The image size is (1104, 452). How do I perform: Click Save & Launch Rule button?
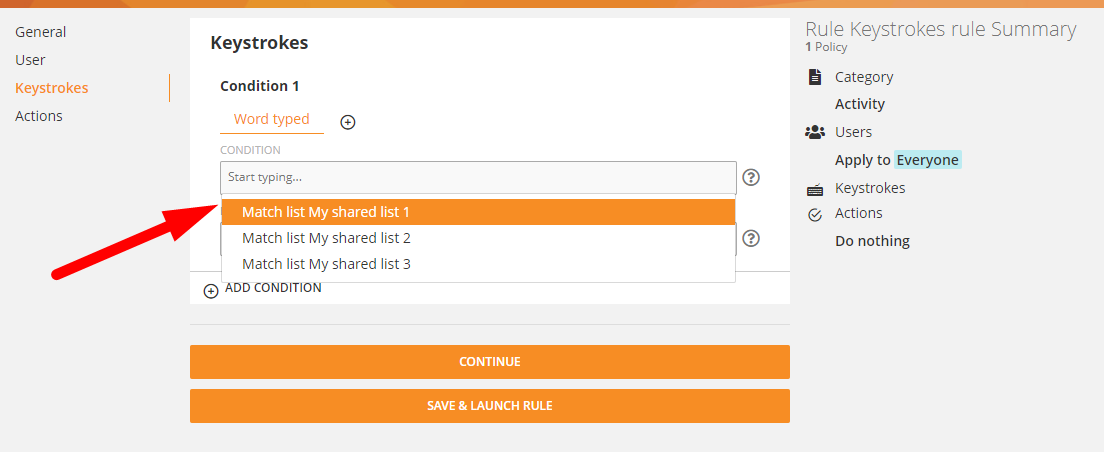[x=489, y=406]
